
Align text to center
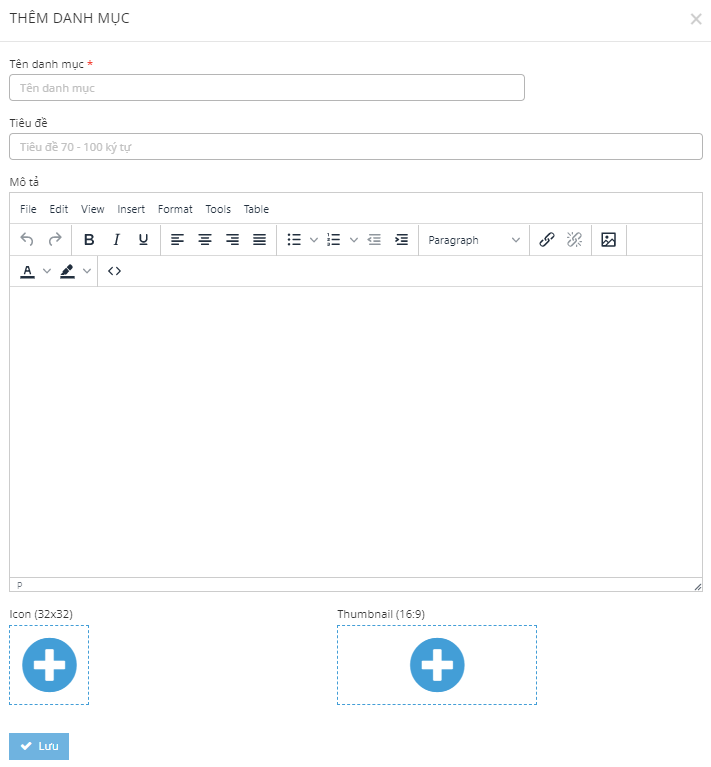[x=205, y=240]
